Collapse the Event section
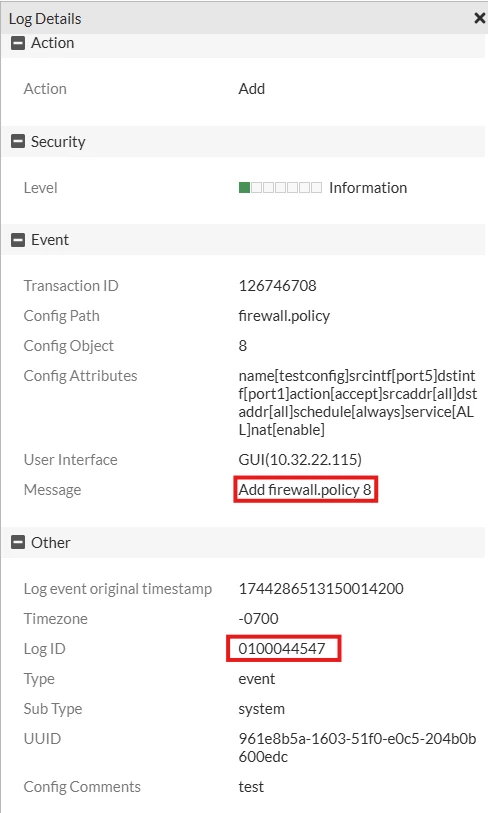This screenshot has width=488, height=813. 18,240
